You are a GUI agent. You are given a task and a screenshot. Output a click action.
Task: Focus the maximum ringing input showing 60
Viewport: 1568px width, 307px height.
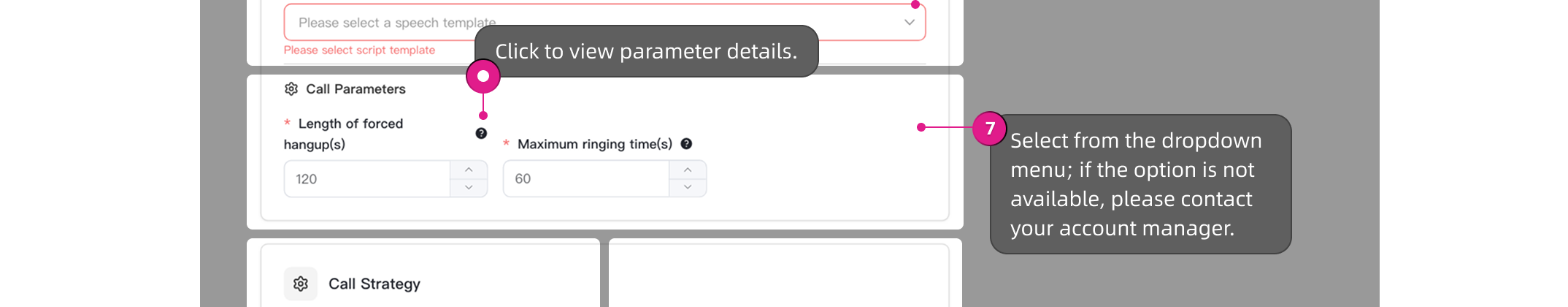click(585, 179)
